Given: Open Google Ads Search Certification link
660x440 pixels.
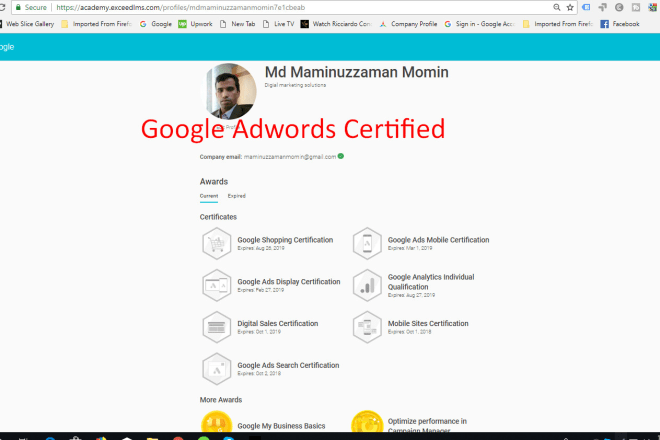Looking at the screenshot, I should 288,365.
